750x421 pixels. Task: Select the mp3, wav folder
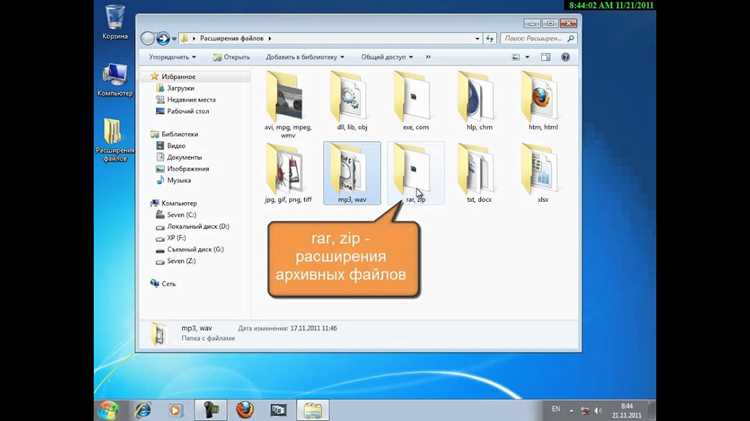click(x=352, y=173)
